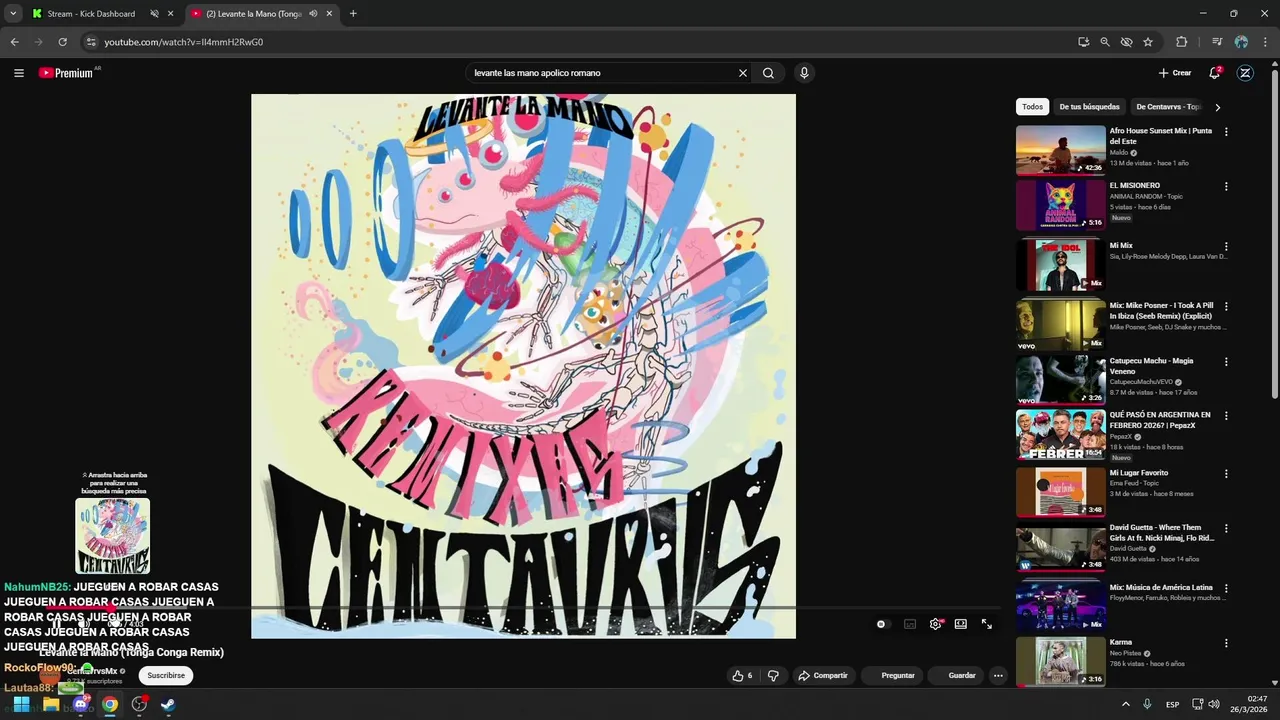1280x720 pixels.
Task: Run search with the magnifier button
Action: (768, 73)
